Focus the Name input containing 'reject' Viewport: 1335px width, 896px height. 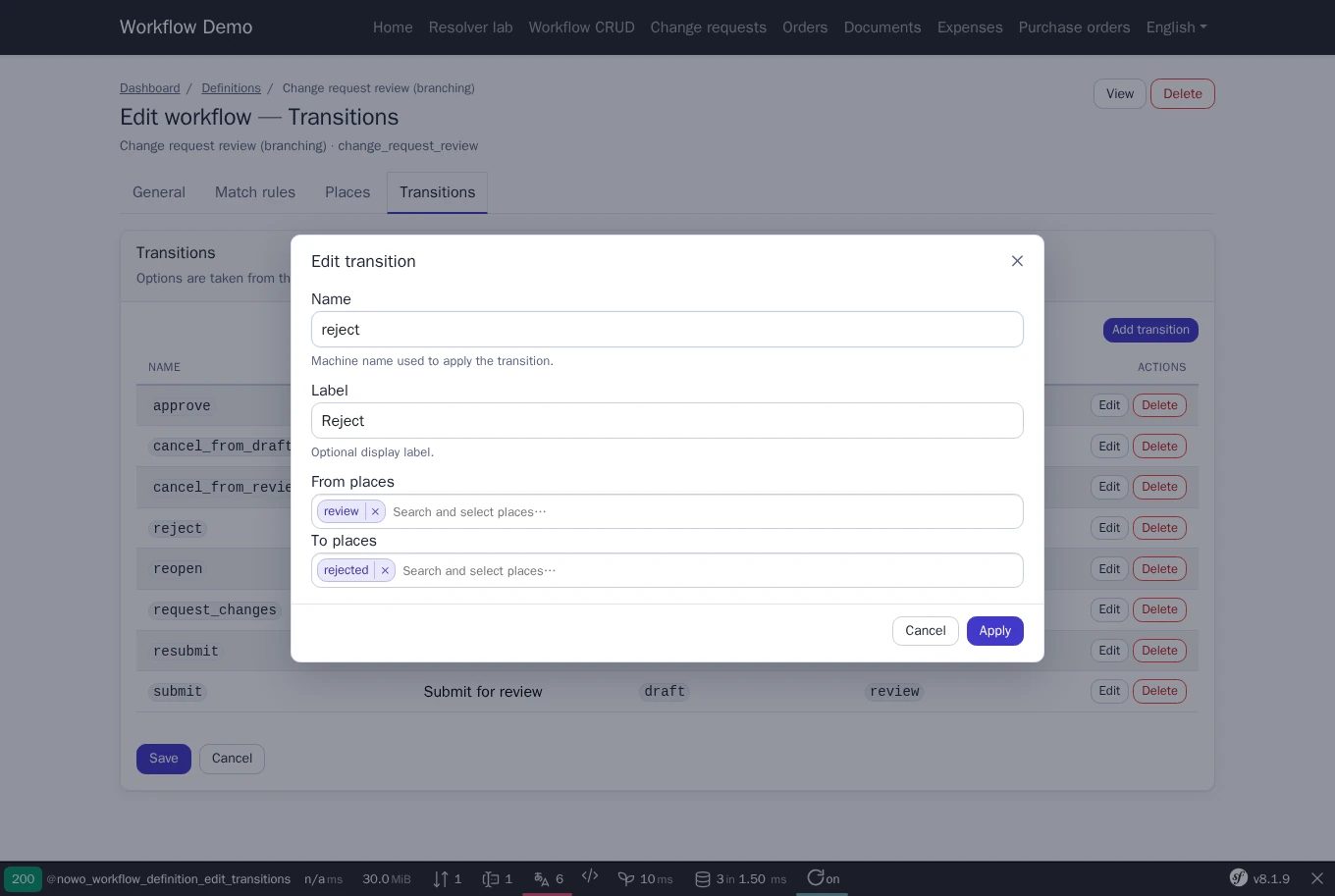point(667,330)
